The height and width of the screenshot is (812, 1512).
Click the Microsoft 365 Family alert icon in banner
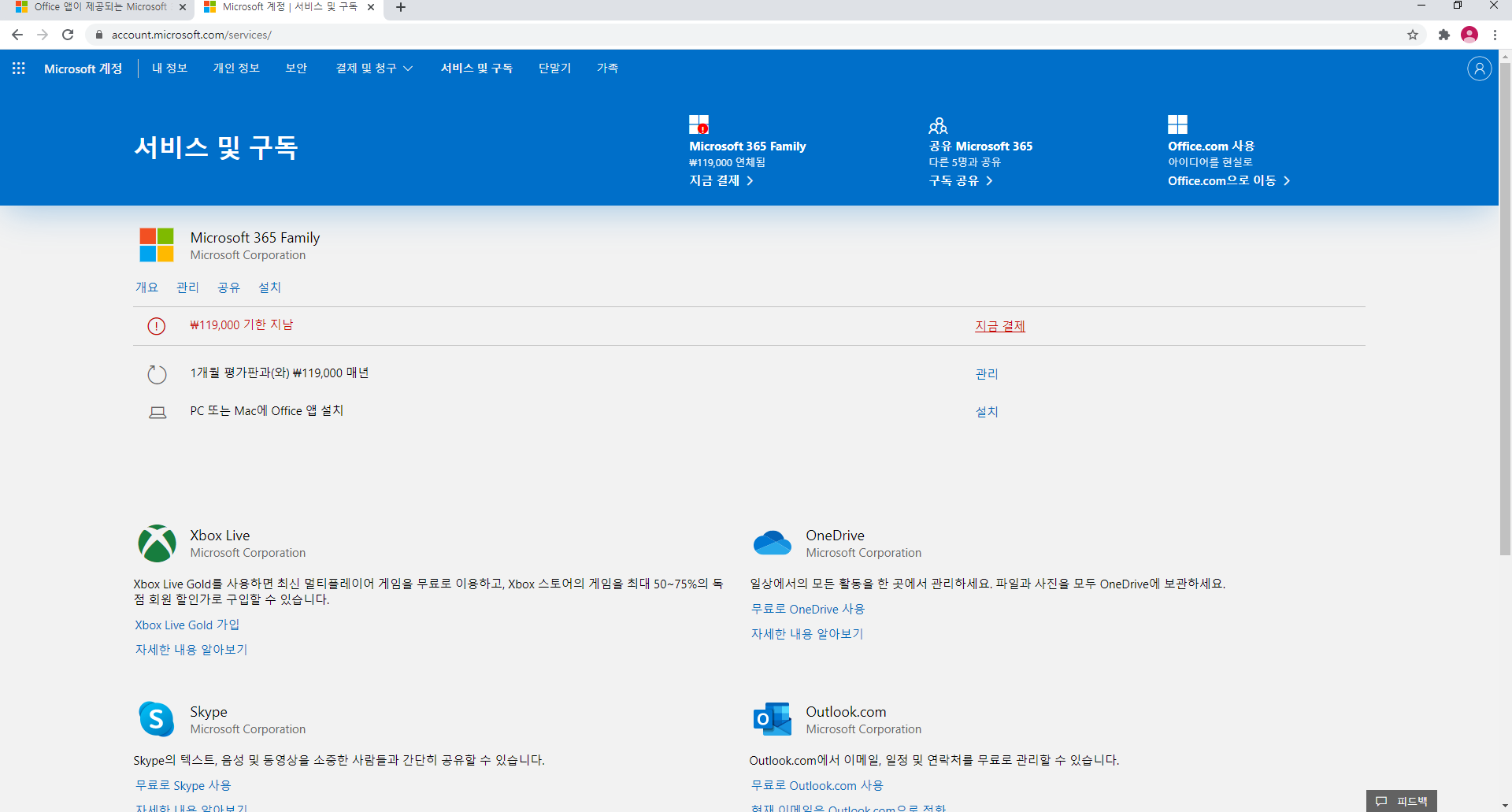pos(699,124)
